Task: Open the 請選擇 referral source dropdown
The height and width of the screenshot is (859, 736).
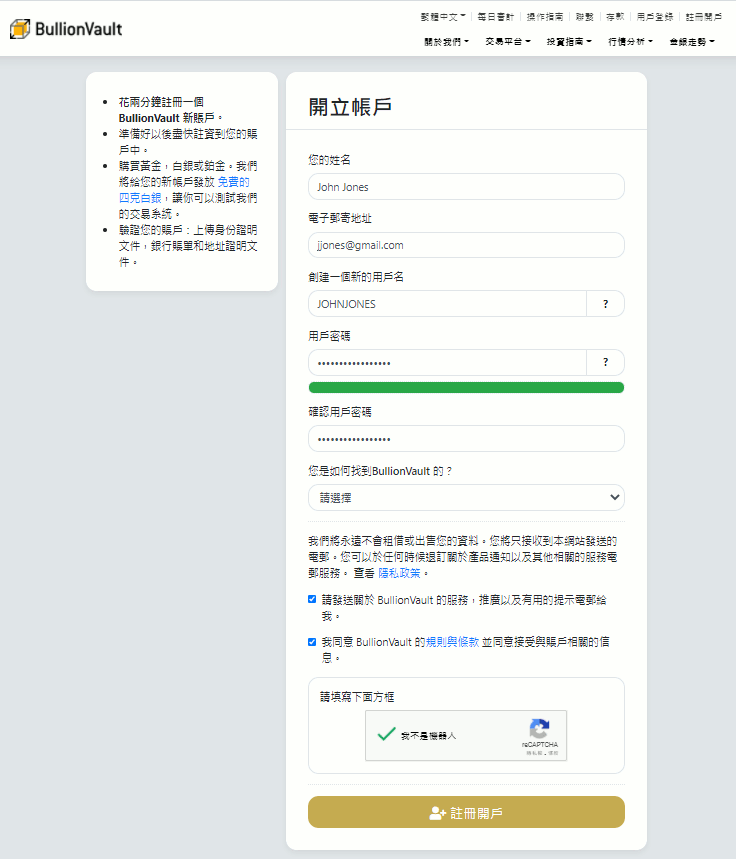Action: 466,497
